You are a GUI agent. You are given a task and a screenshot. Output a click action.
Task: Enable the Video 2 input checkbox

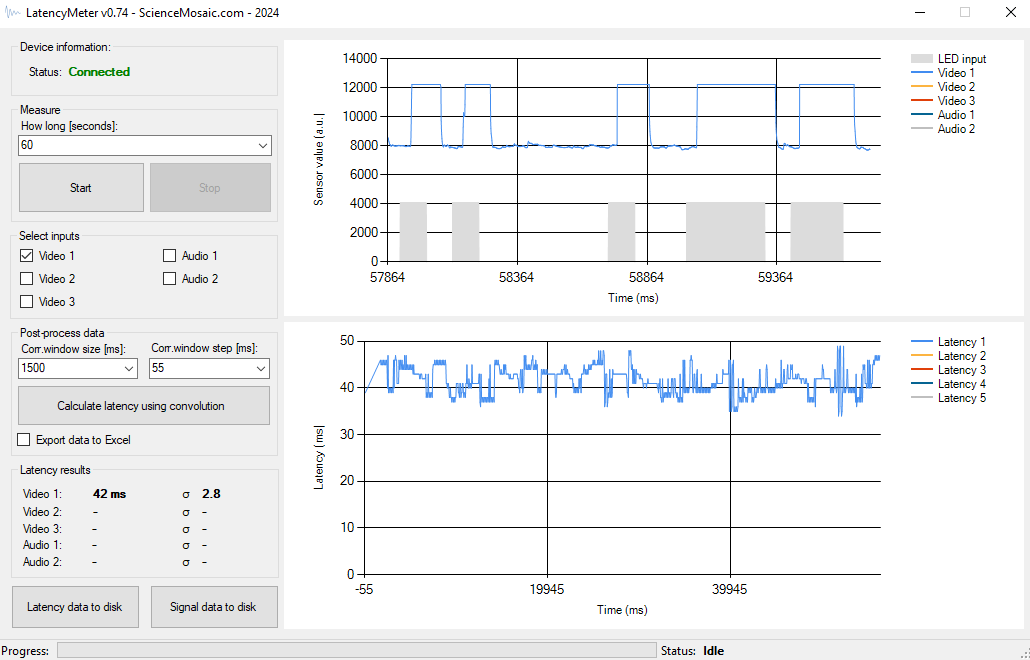pyautogui.click(x=26, y=278)
